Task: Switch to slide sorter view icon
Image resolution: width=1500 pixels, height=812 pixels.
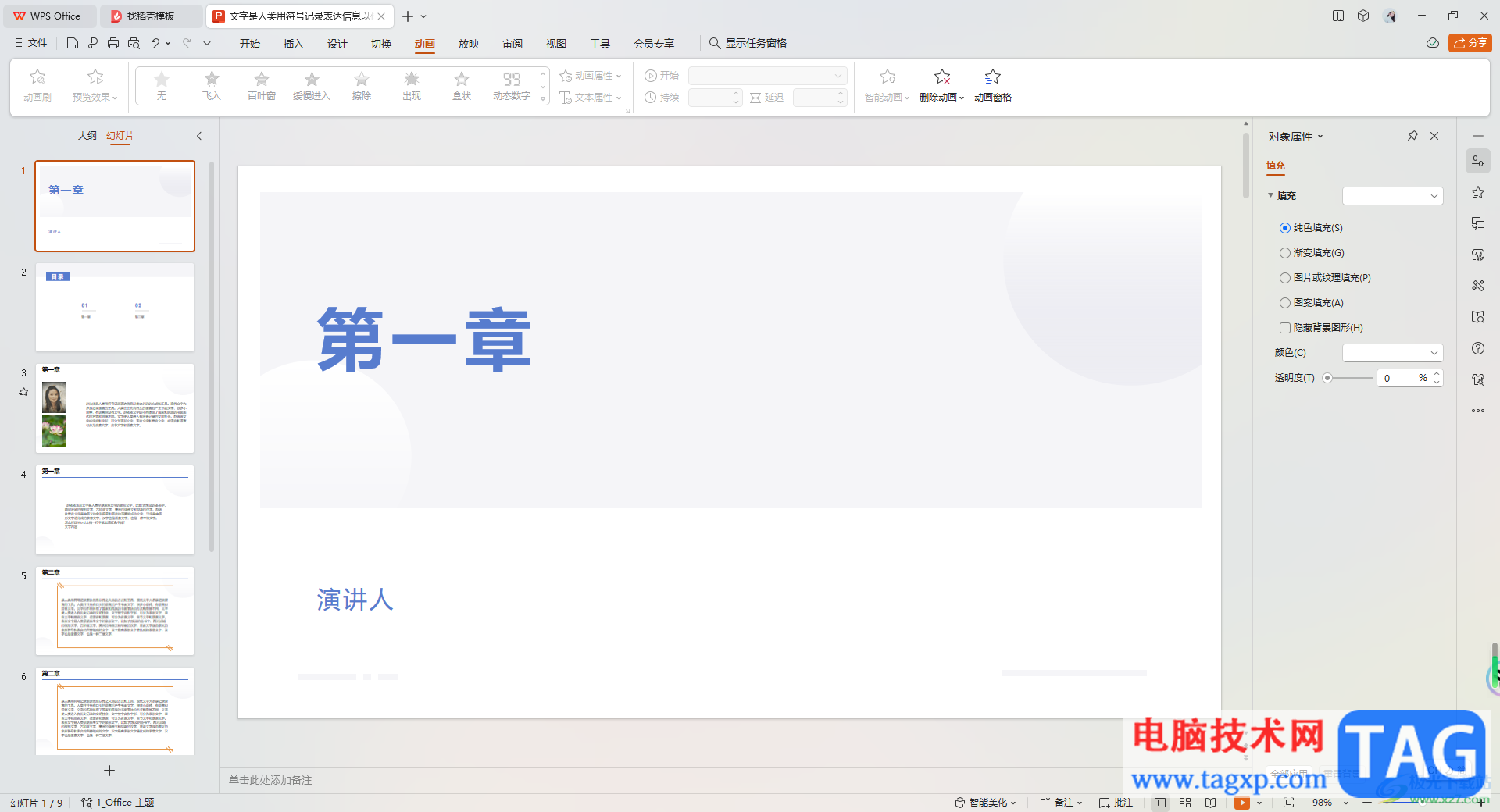Action: pos(1185,803)
